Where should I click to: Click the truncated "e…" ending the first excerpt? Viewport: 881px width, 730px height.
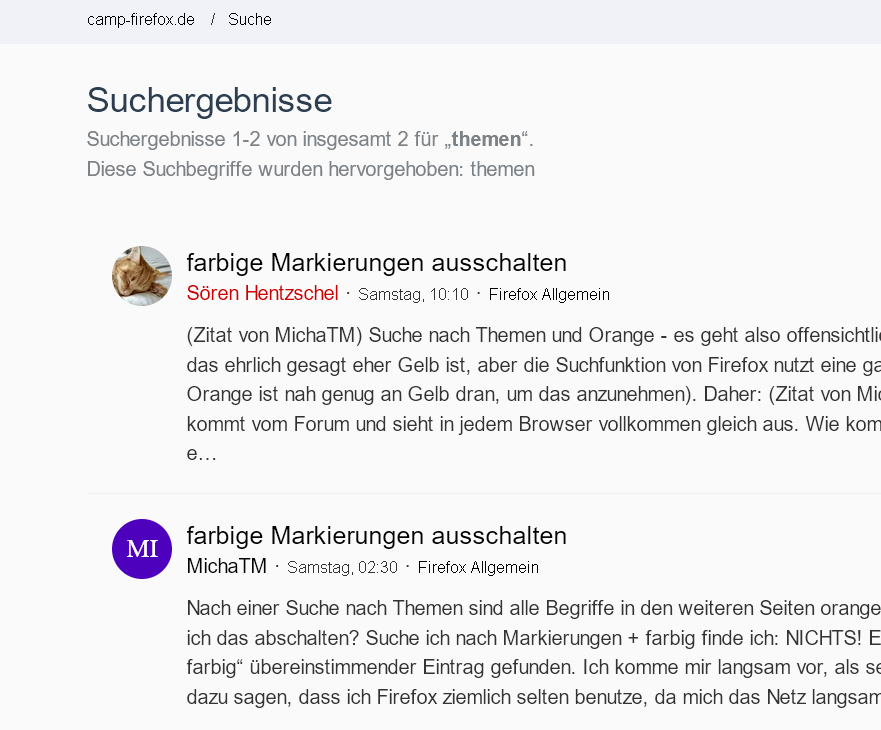(x=201, y=454)
